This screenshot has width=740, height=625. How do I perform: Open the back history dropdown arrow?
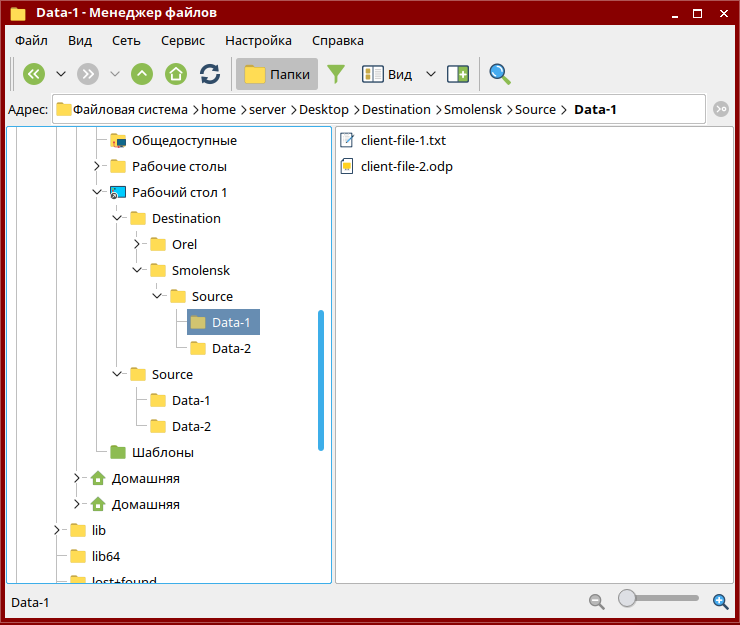coord(61,74)
